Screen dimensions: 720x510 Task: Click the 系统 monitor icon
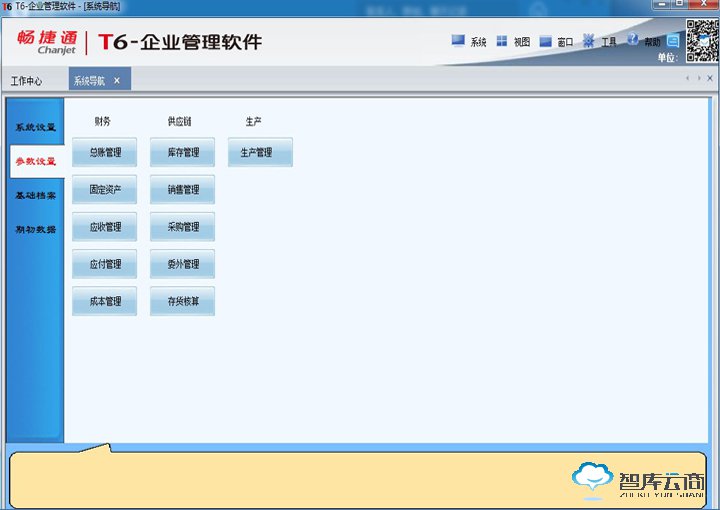tap(458, 41)
